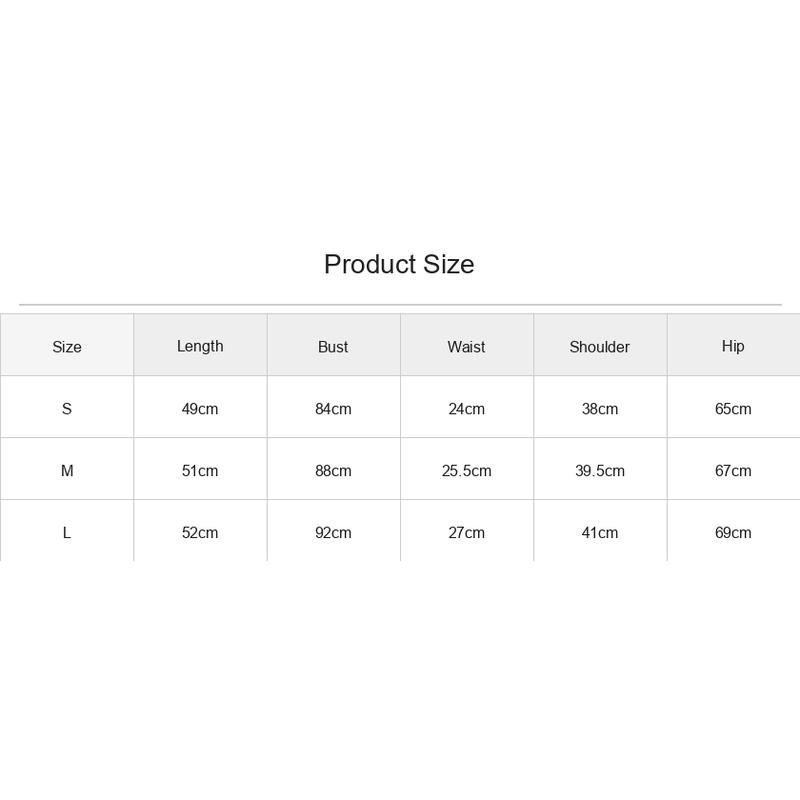
Task: Select the 25.5cm waist cell
Action: coord(467,470)
